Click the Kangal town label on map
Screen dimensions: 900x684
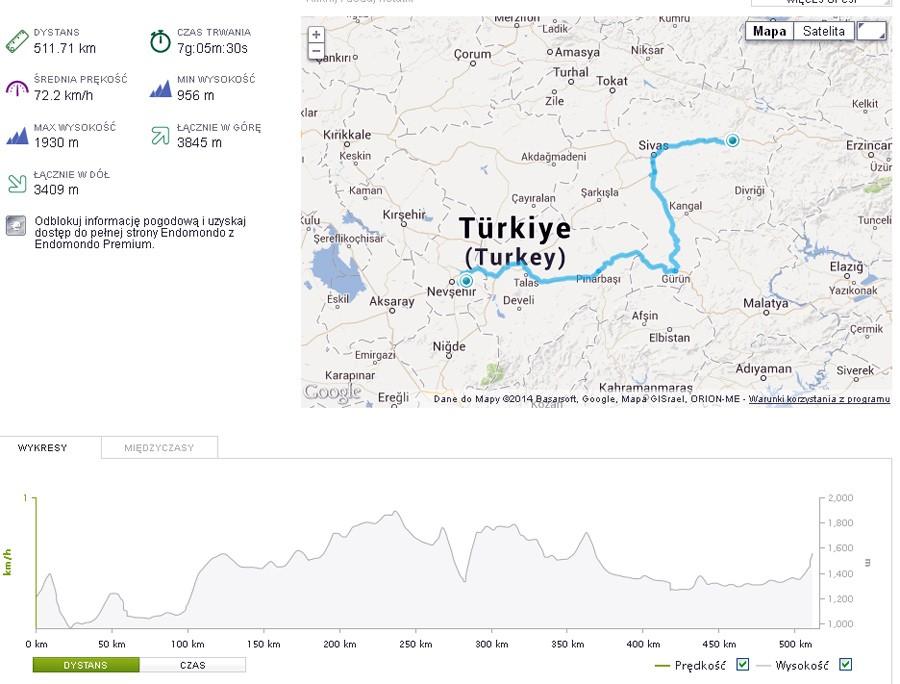[x=685, y=205]
